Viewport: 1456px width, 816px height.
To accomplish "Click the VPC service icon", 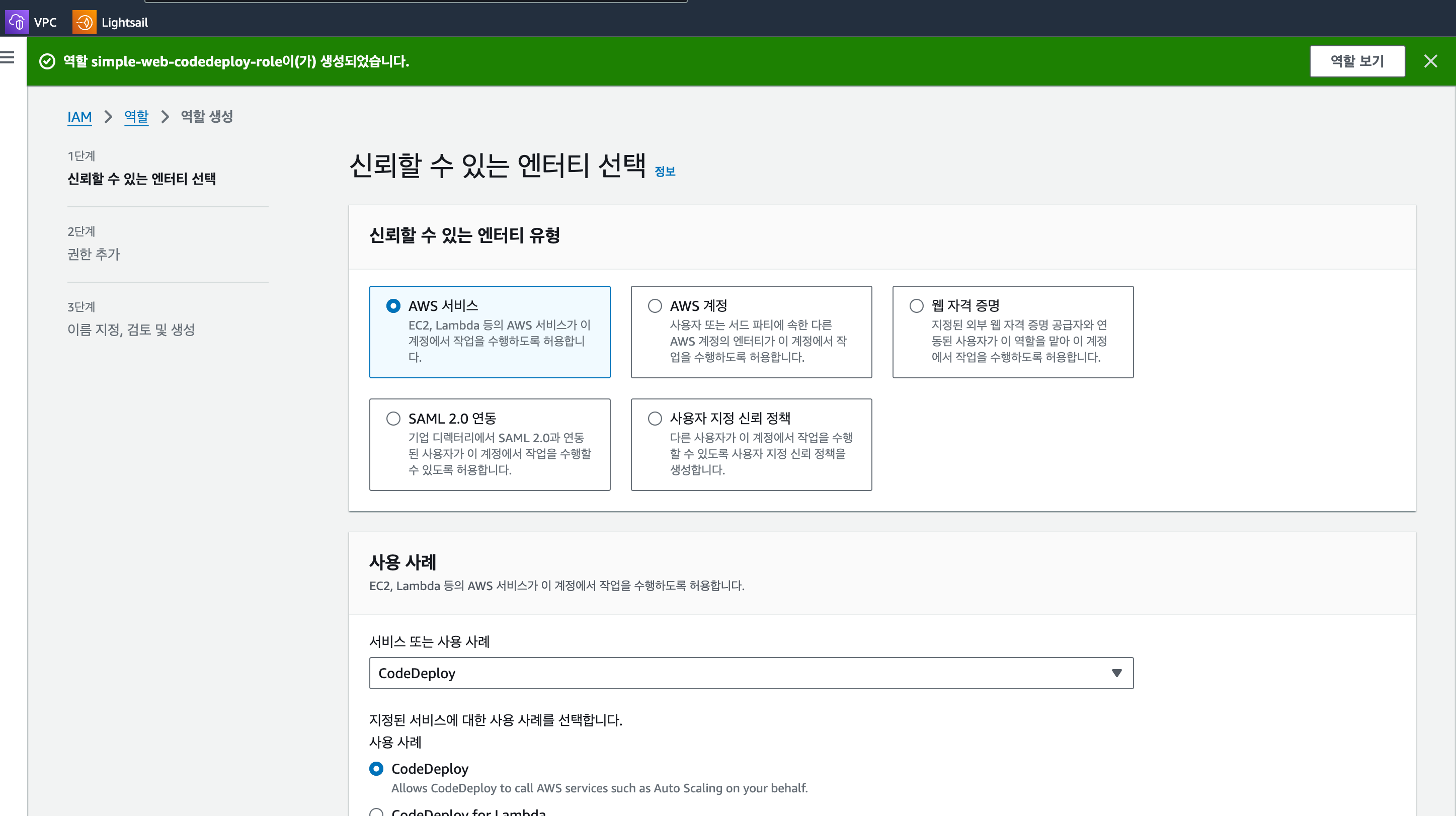I will coord(17,23).
